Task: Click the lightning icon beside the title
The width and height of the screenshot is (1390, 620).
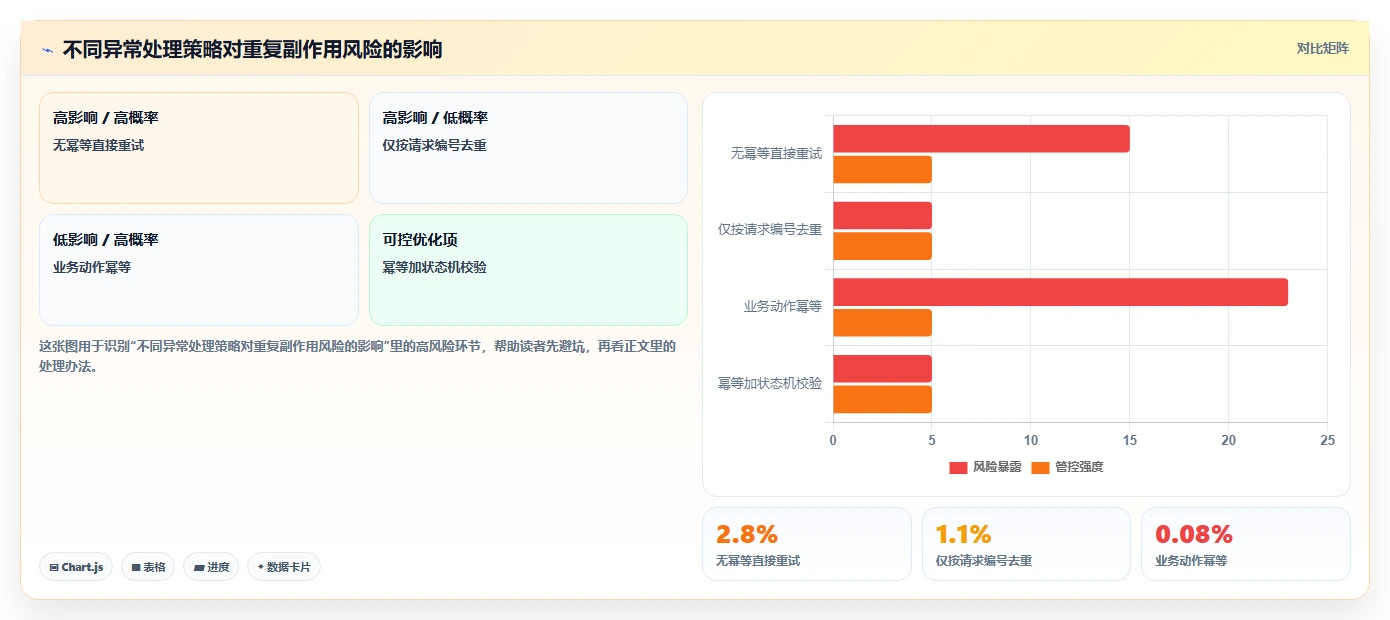Action: pyautogui.click(x=48, y=50)
